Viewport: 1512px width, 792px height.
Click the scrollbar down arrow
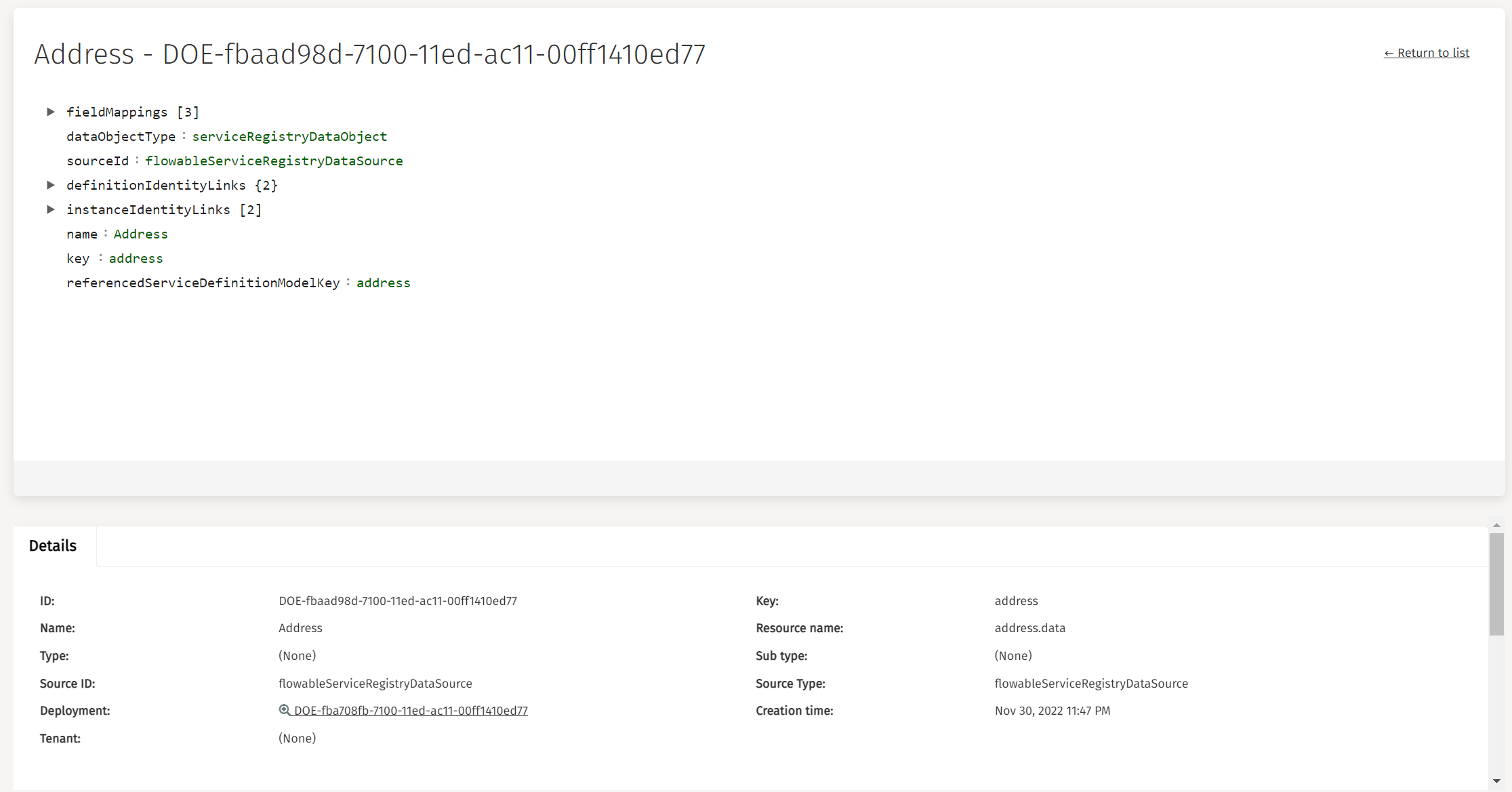[1496, 781]
